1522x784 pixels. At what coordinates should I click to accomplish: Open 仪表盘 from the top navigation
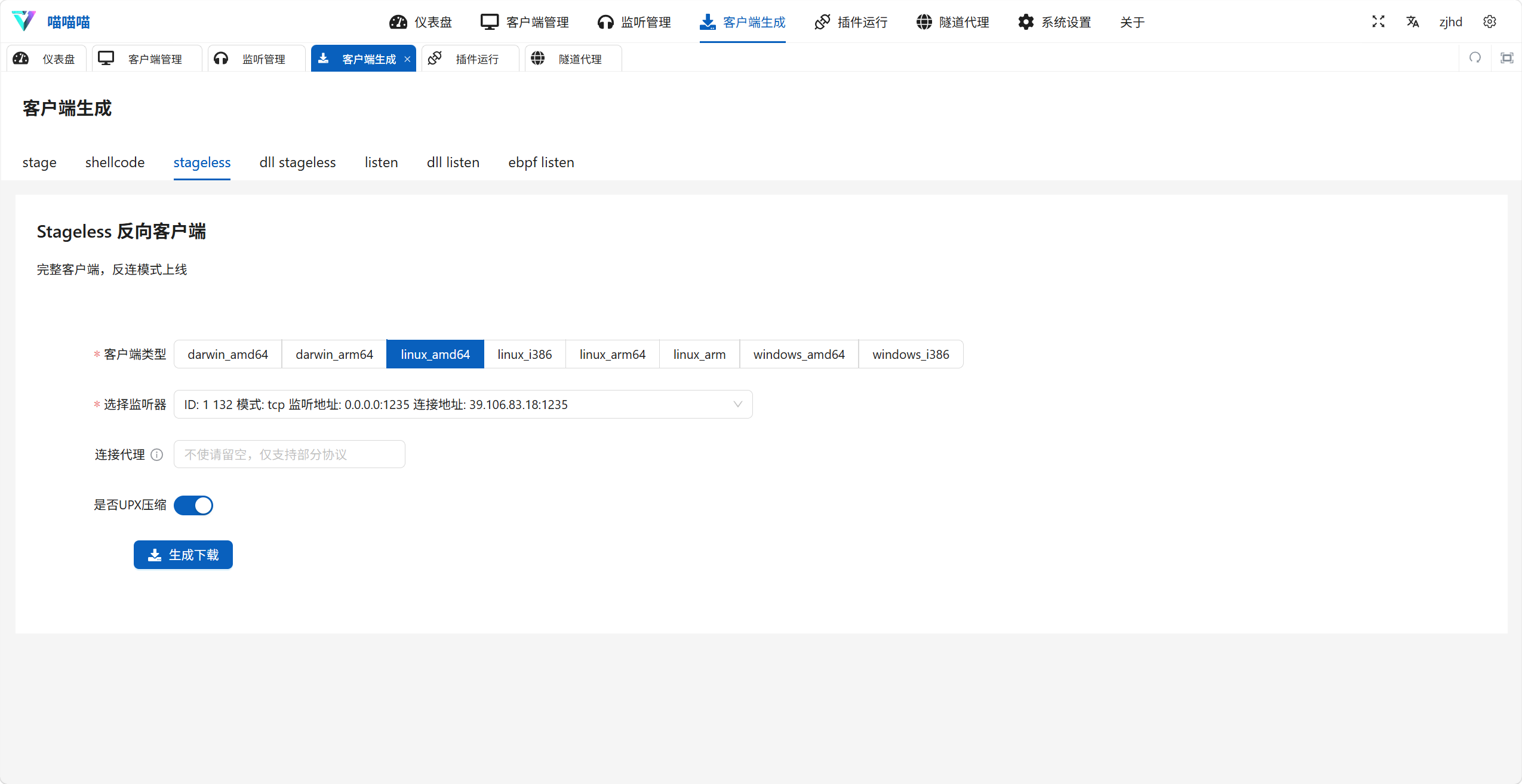tap(420, 22)
